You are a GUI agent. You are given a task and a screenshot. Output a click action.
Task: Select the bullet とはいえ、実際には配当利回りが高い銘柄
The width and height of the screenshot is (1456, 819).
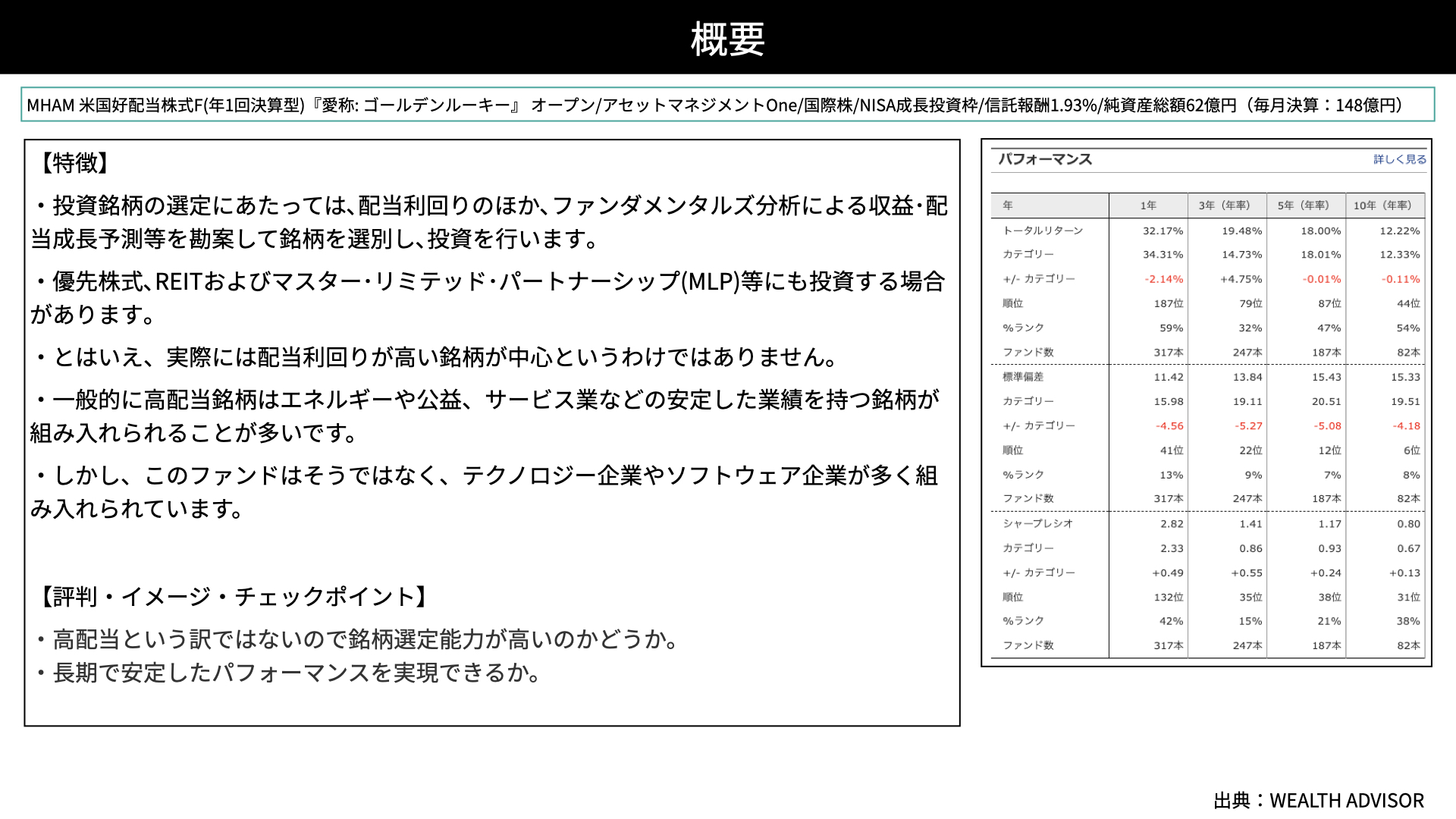[436, 357]
